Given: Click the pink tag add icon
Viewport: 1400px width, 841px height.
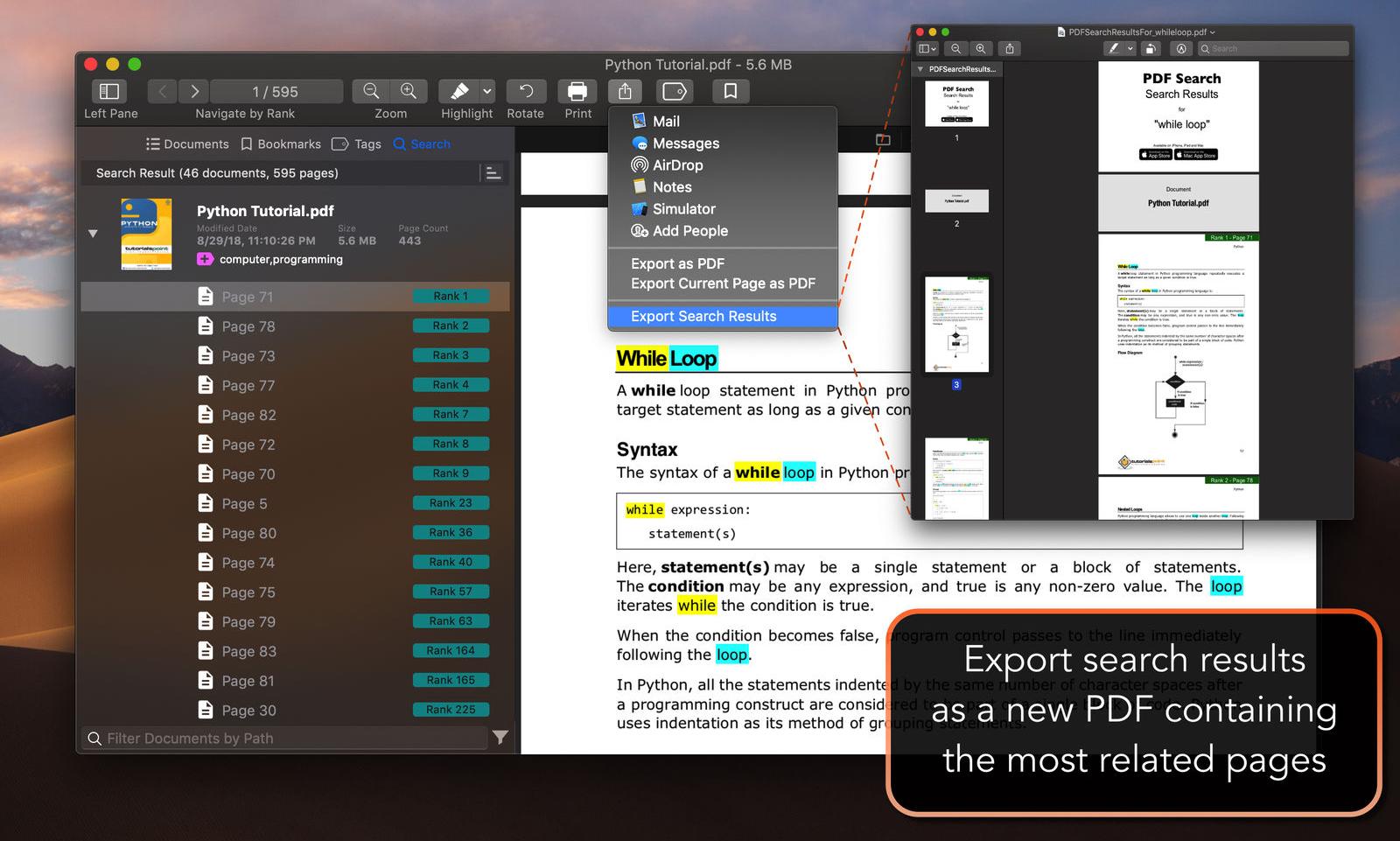Looking at the screenshot, I should click(205, 259).
